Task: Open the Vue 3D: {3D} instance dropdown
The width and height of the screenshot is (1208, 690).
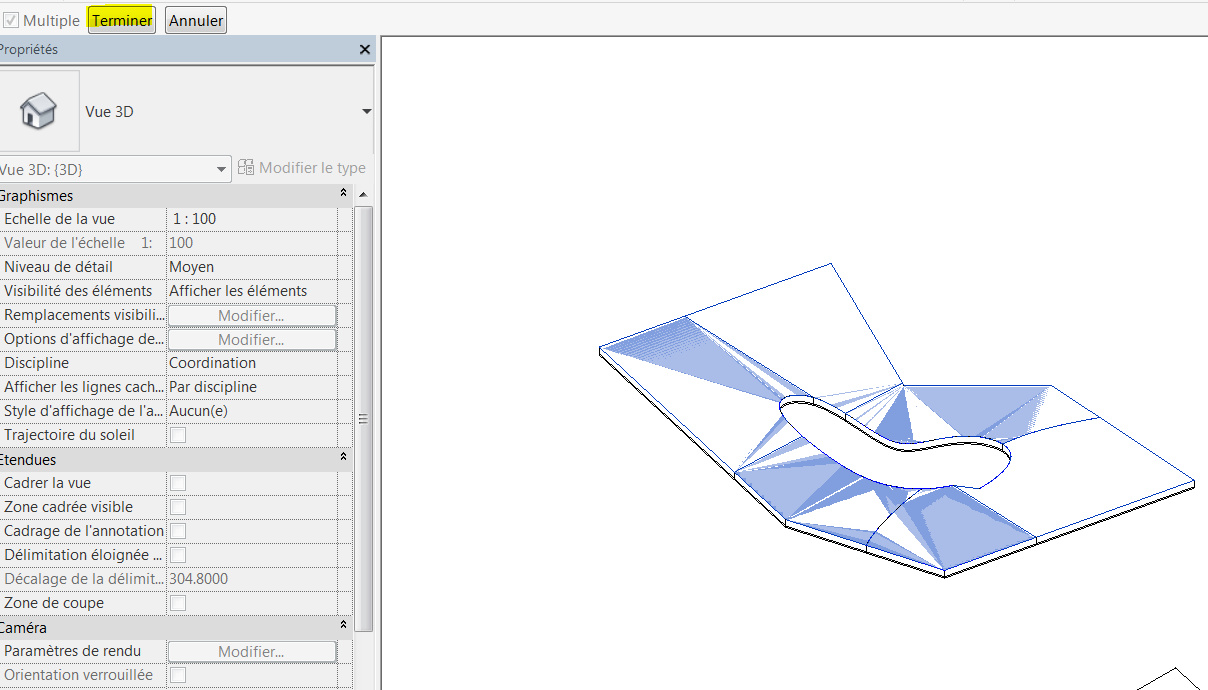Action: (221, 169)
